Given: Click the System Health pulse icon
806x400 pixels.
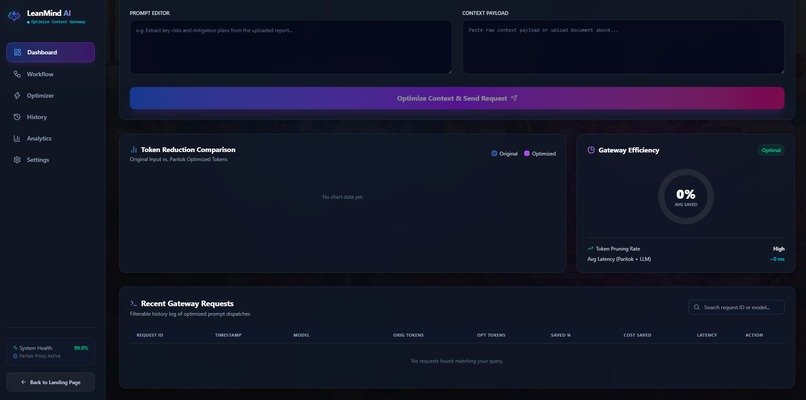Looking at the screenshot, I should point(15,348).
